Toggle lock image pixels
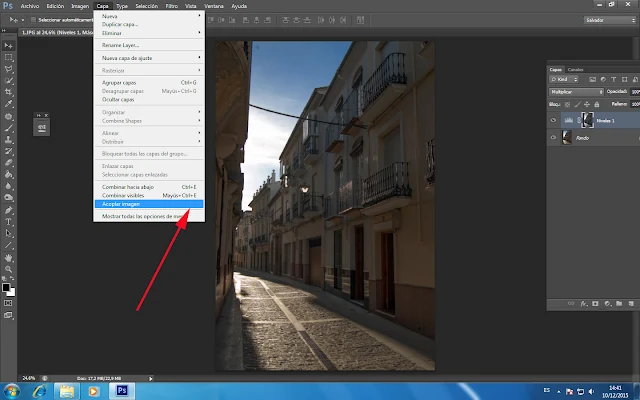640x400 pixels. (577, 104)
